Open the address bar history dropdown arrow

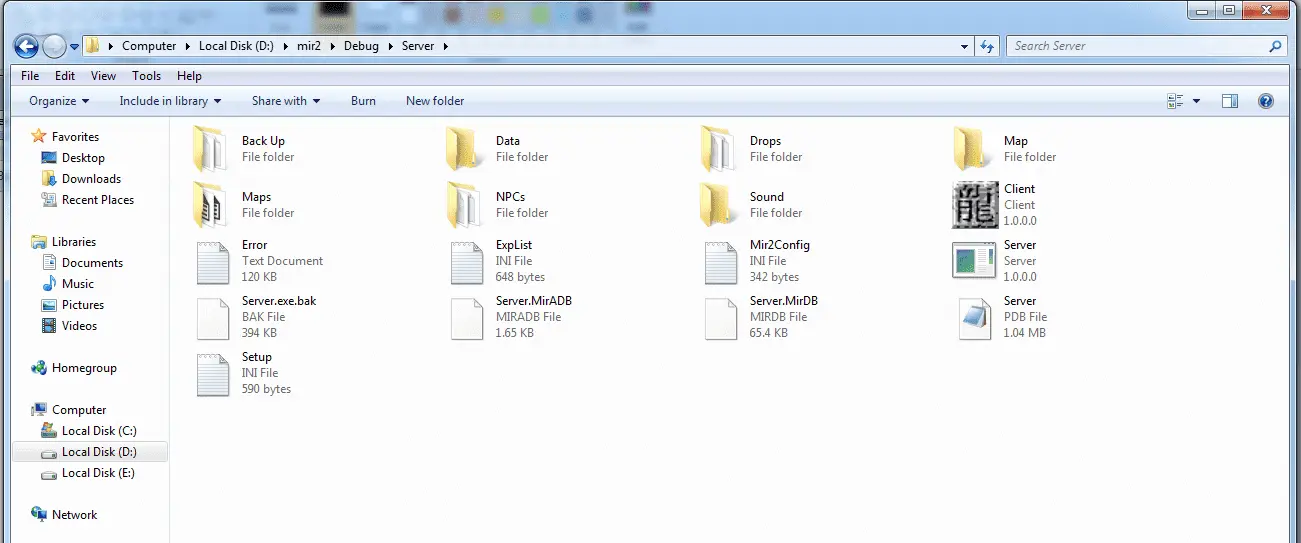[964, 46]
